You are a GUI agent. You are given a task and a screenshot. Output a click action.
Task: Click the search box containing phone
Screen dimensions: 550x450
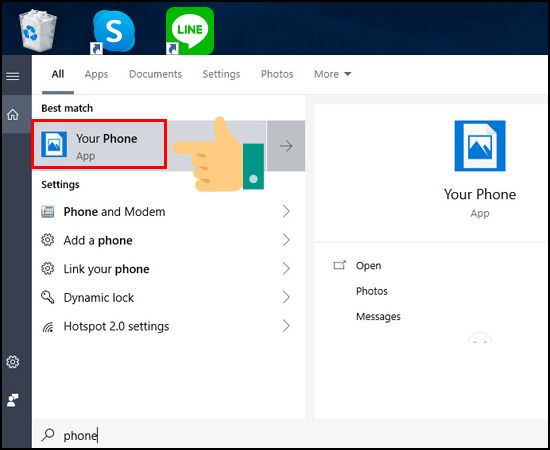tap(290, 435)
